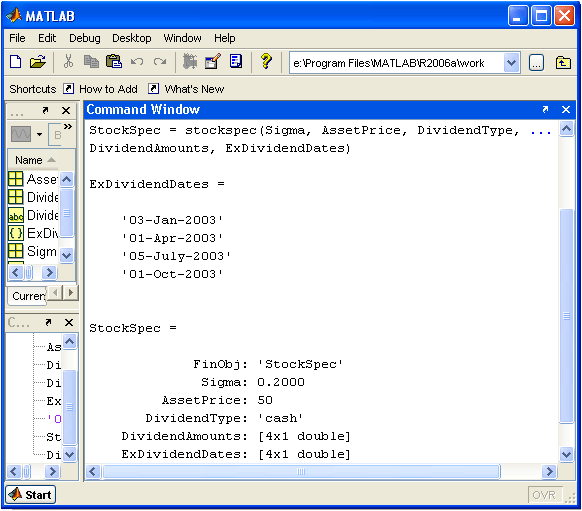Click Workspace list scroll up arrow
This screenshot has width=582, height=511.
(66, 179)
